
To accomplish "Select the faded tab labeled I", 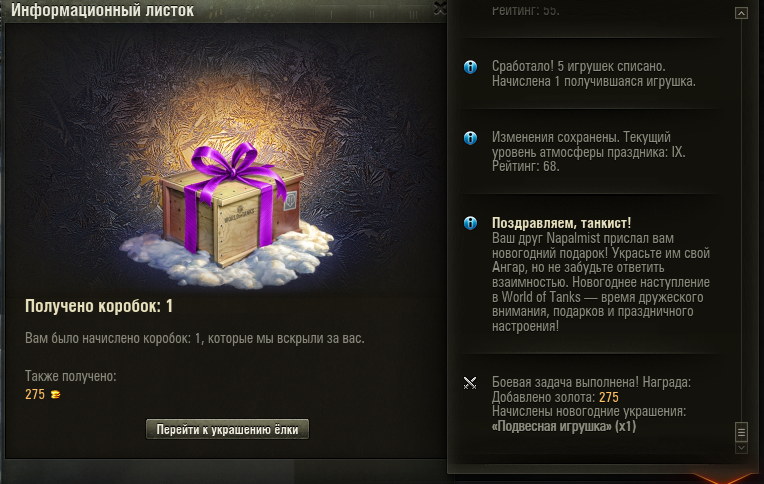I will 332,14.
